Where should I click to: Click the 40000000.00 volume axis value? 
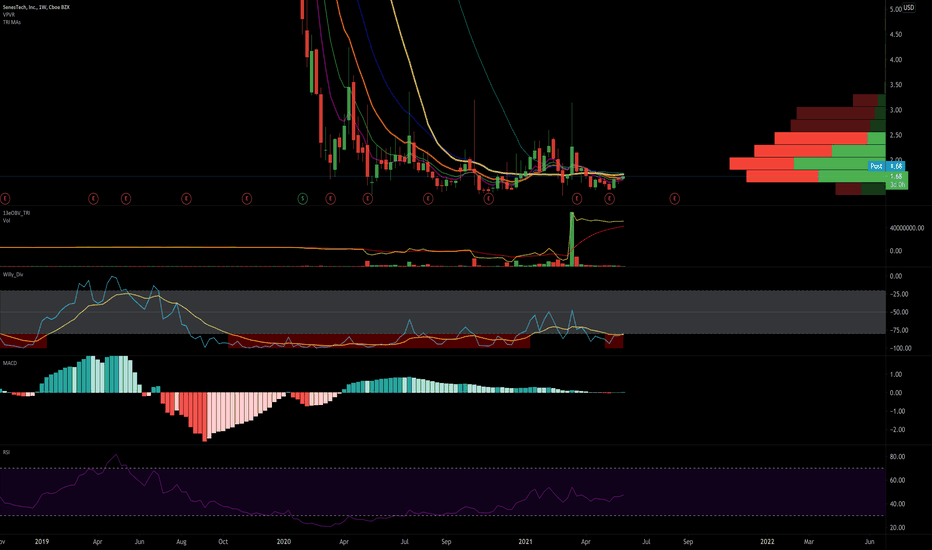tap(906, 228)
